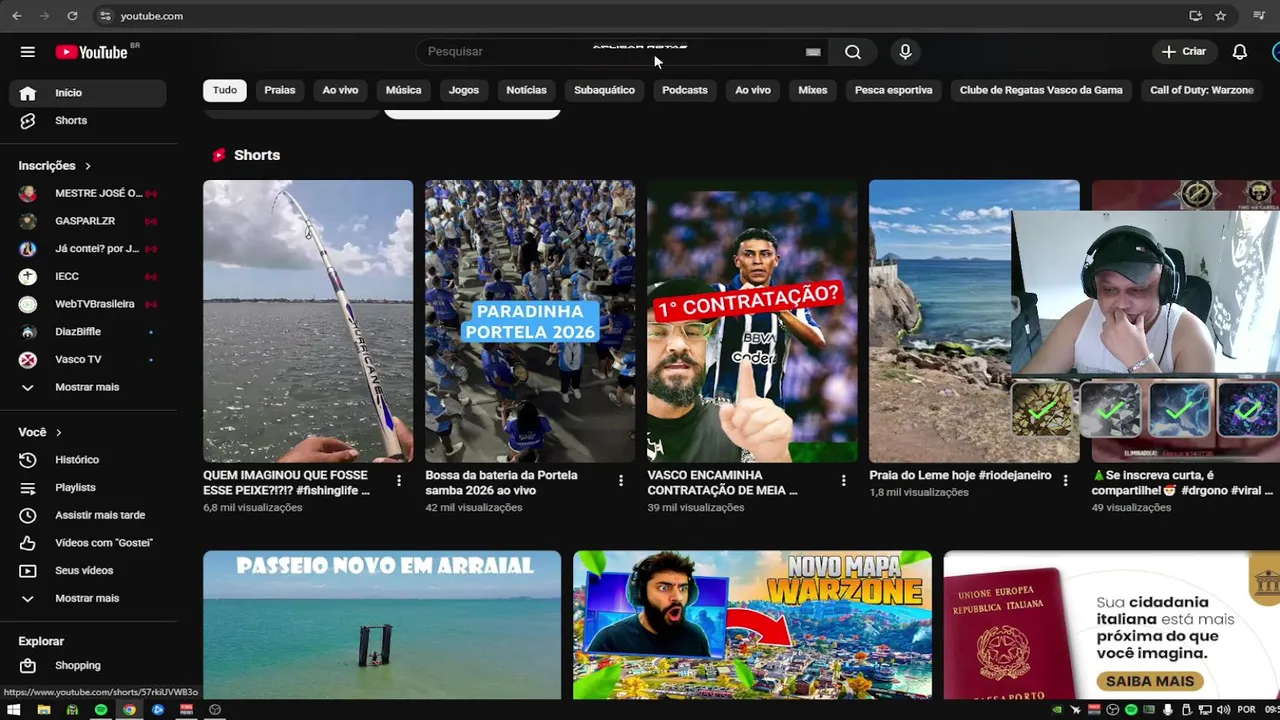Open Histórico in the sidebar
Screen dimensions: 1280x720
tap(88, 460)
